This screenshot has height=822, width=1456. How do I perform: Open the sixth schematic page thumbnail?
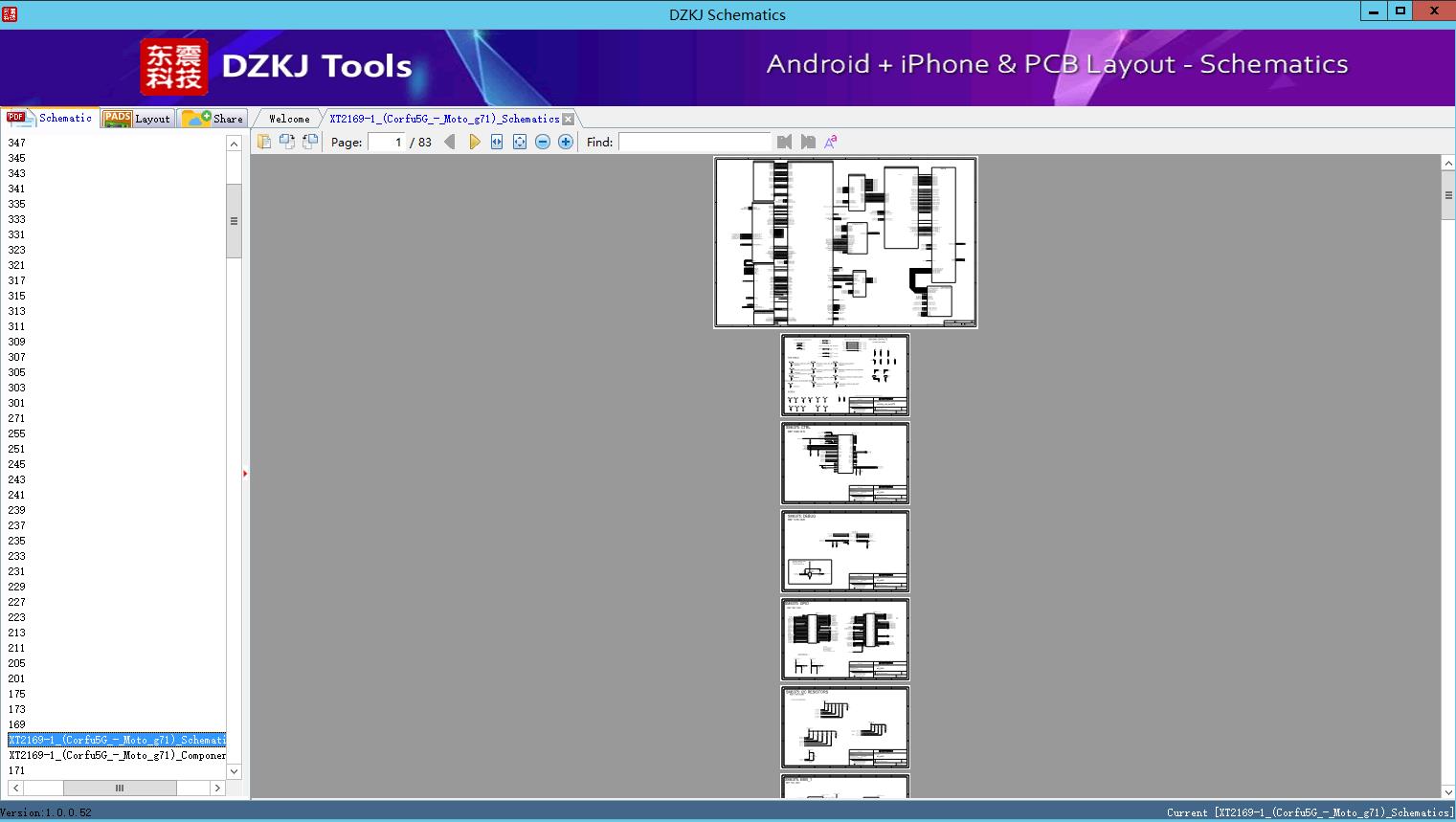tap(845, 727)
